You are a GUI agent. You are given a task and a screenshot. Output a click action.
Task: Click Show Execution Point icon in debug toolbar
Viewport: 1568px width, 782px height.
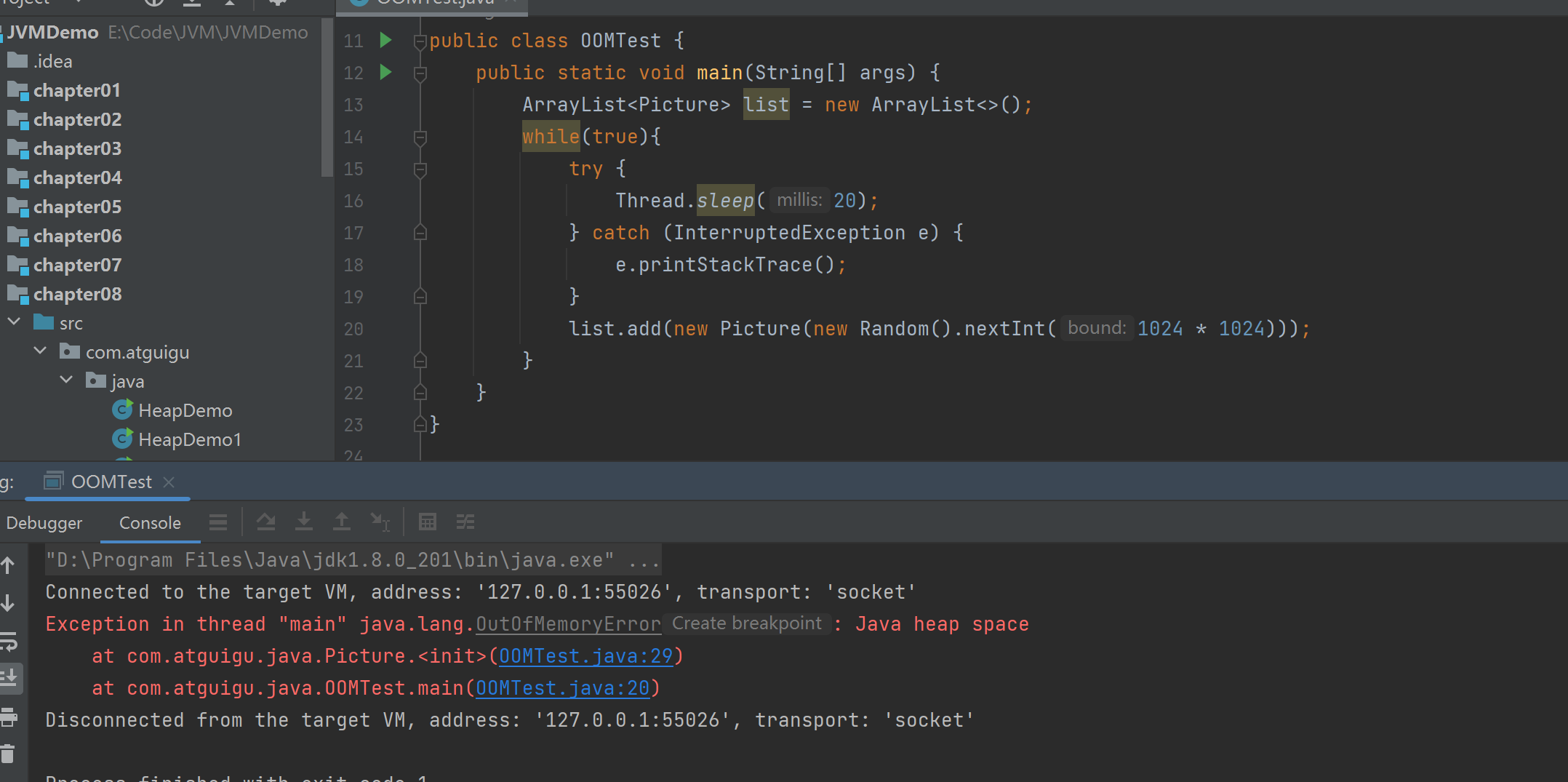(x=218, y=522)
